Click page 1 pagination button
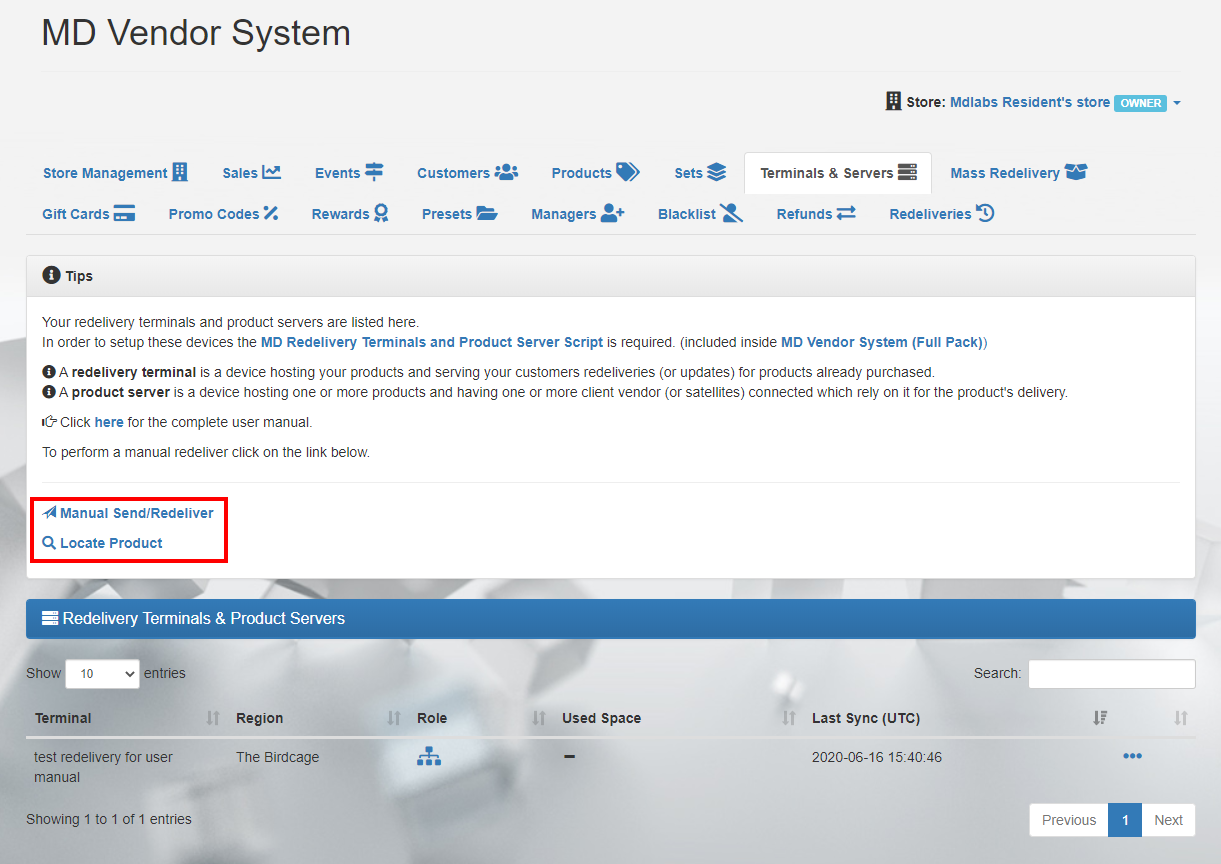 1125,820
